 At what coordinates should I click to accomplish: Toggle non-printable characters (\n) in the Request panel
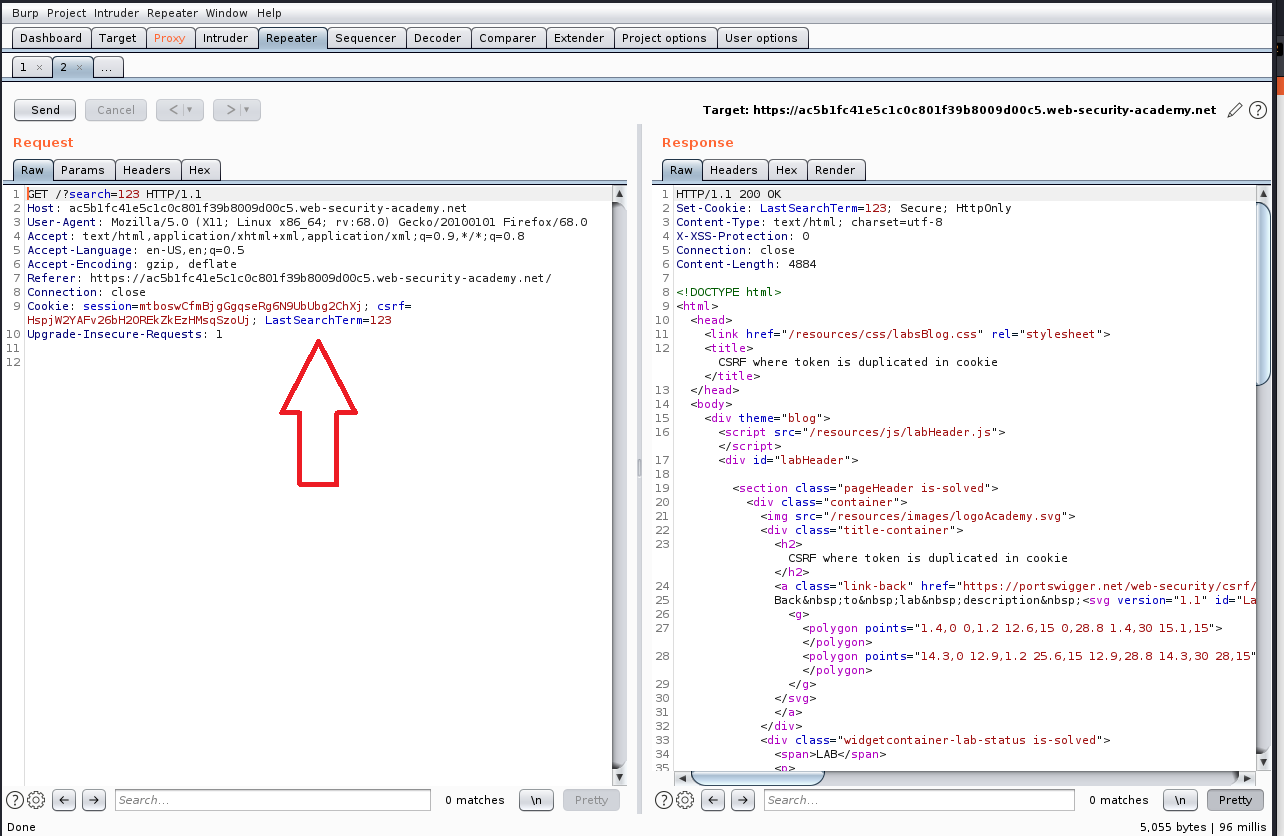point(536,800)
